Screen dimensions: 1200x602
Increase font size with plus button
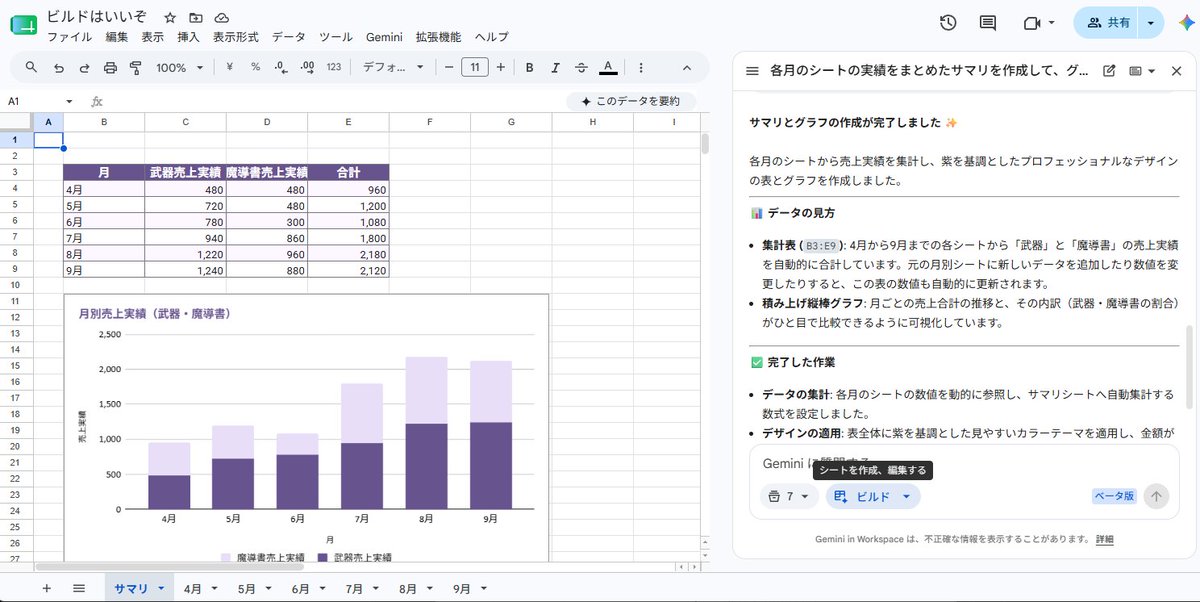[500, 67]
